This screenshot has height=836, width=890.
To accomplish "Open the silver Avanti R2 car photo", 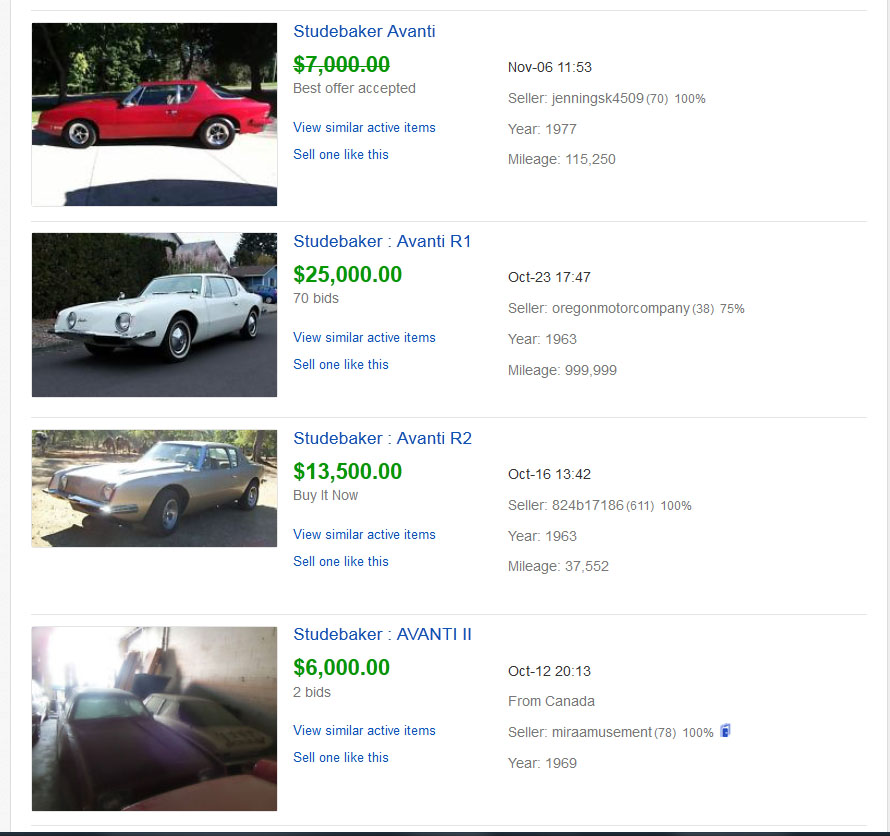I will click(x=154, y=488).
